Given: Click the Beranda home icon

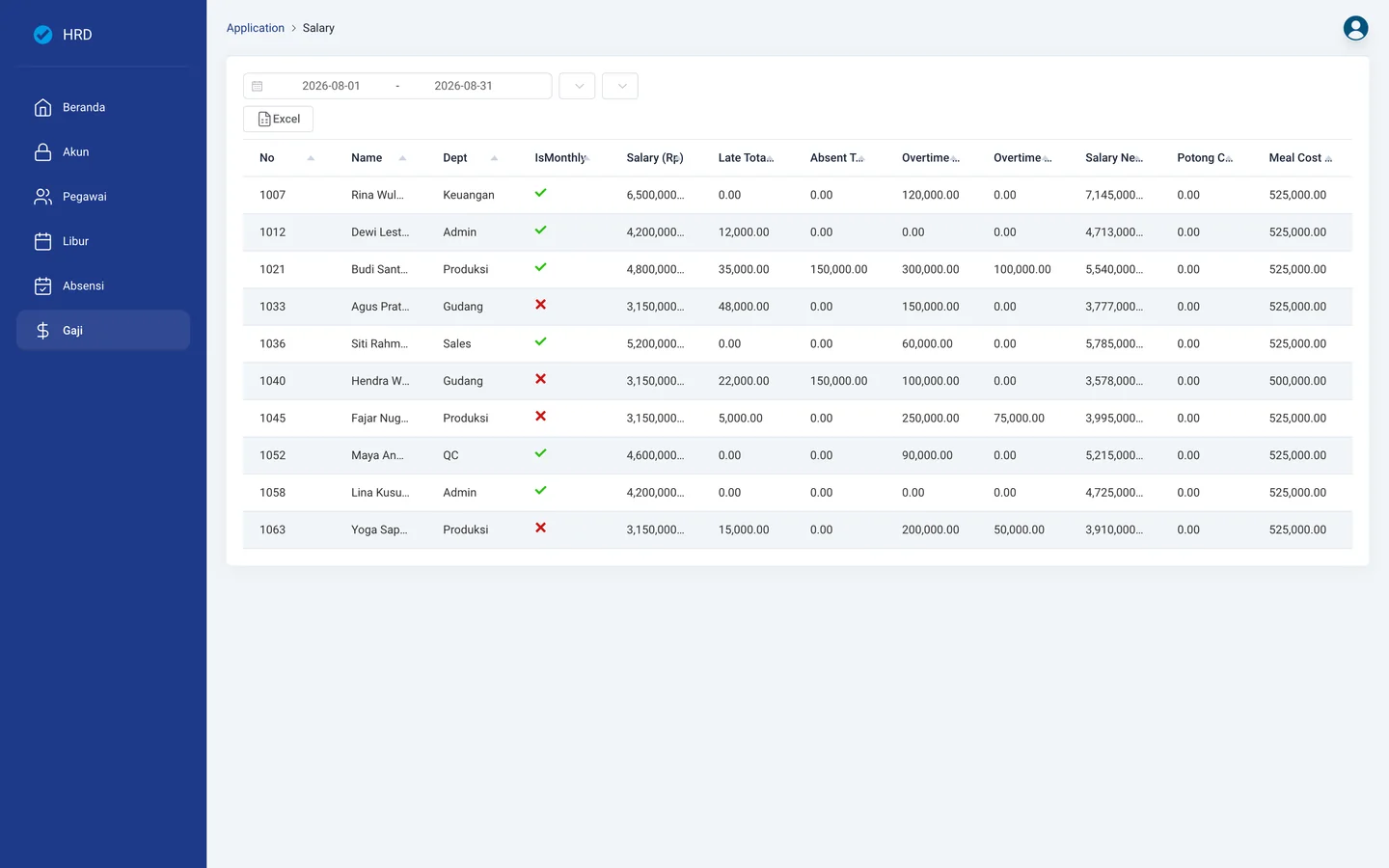Looking at the screenshot, I should (42, 107).
